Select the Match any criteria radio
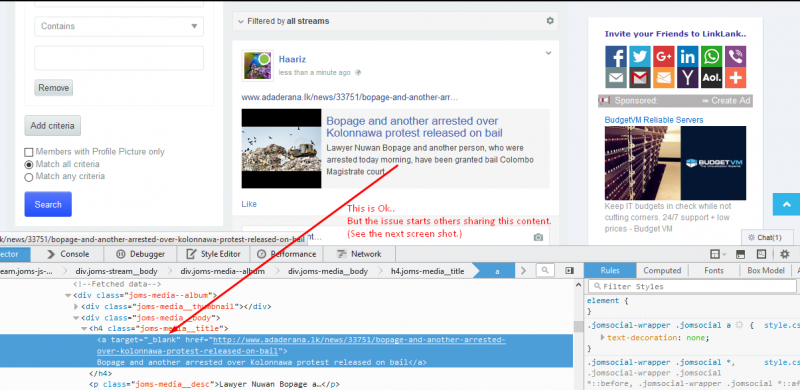Viewport: 800px width, 390px height. tap(29, 177)
